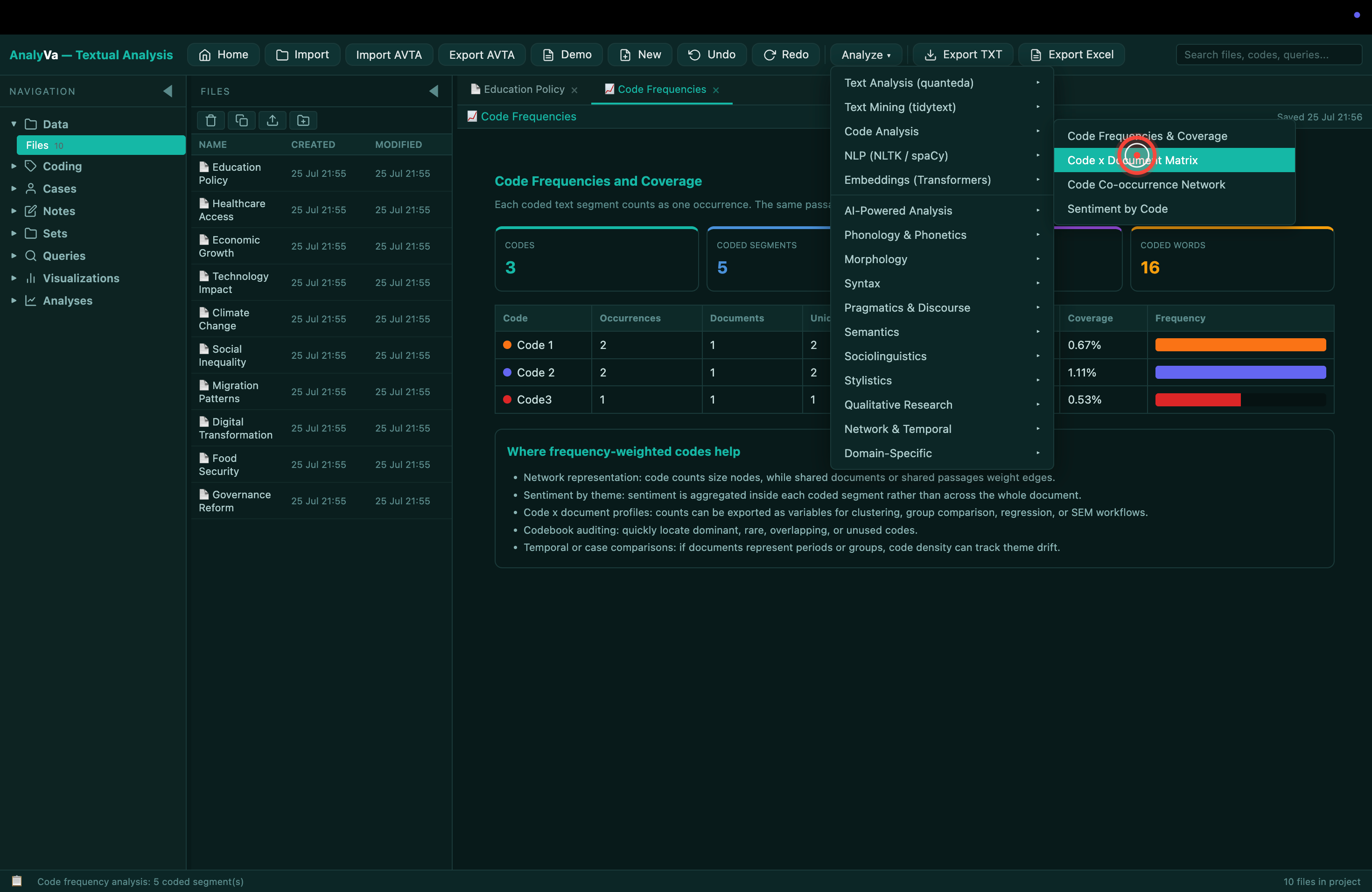This screenshot has height=892, width=1372.
Task: Open the Governance Reform file row
Action: click(x=322, y=501)
